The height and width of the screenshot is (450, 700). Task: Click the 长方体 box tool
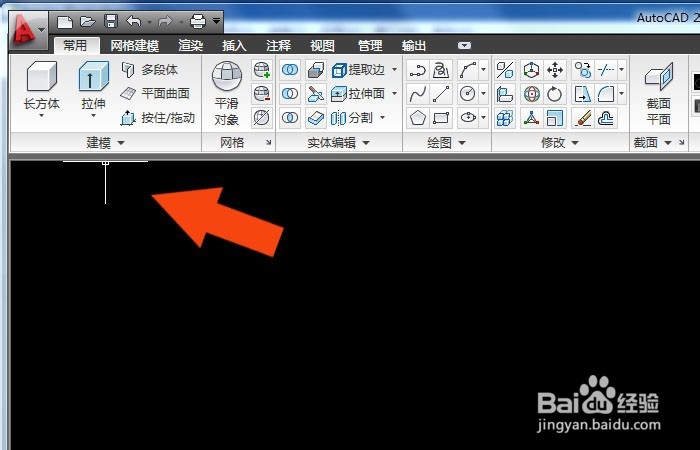[x=42, y=85]
